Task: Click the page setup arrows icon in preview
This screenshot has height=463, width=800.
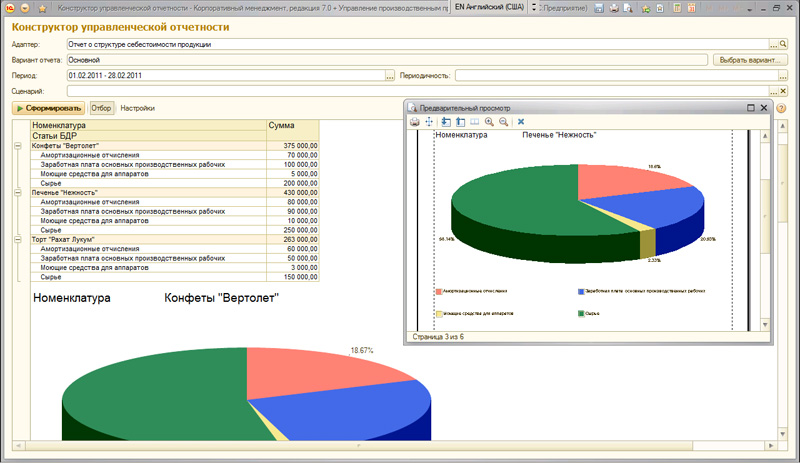Action: pos(429,121)
